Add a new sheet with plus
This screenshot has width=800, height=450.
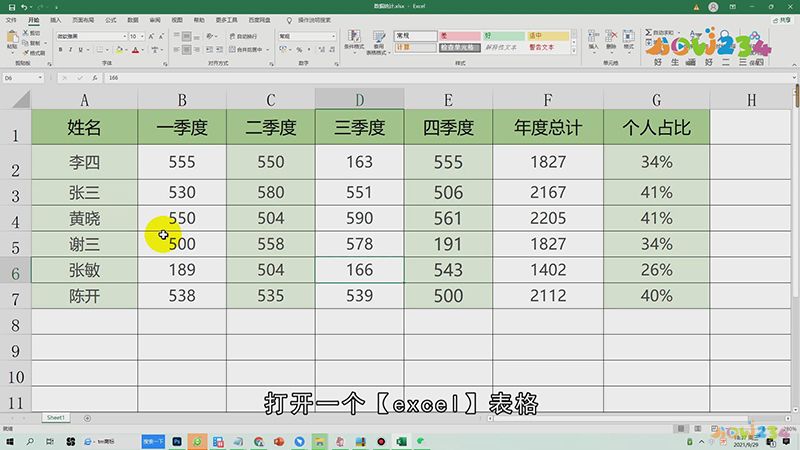point(87,418)
